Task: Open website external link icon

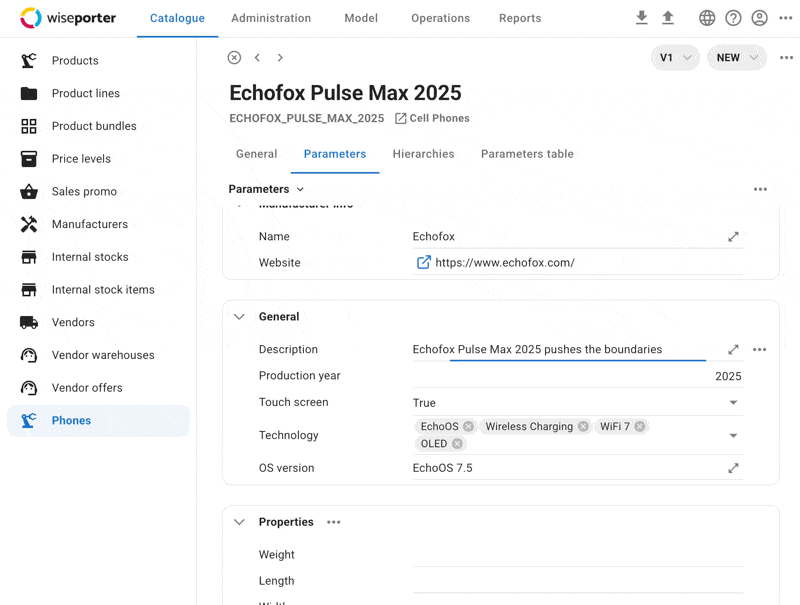Action: click(423, 262)
